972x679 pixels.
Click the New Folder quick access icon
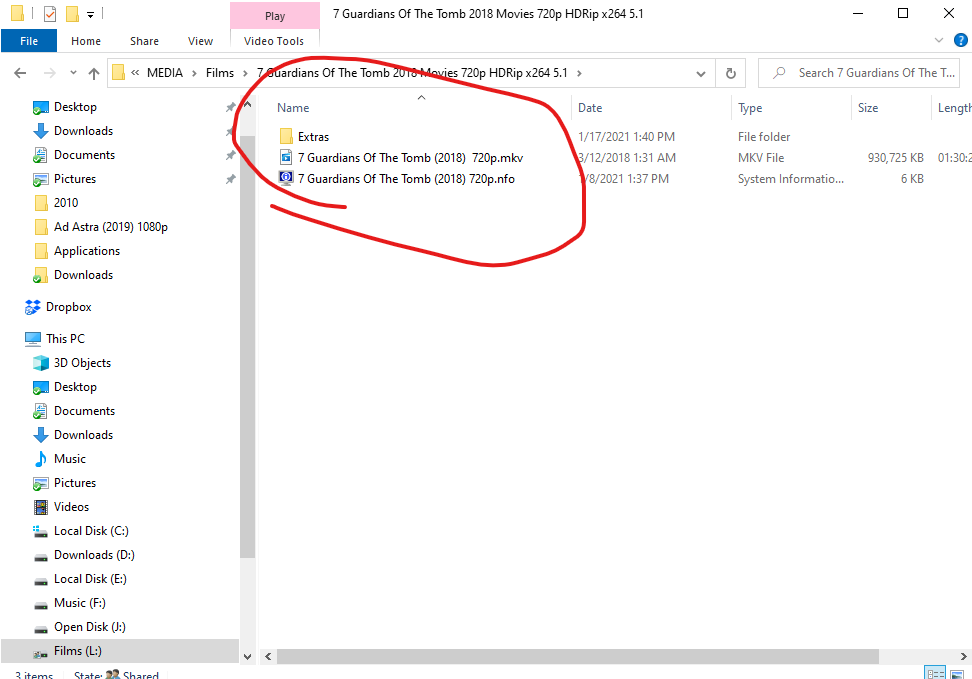(x=73, y=13)
